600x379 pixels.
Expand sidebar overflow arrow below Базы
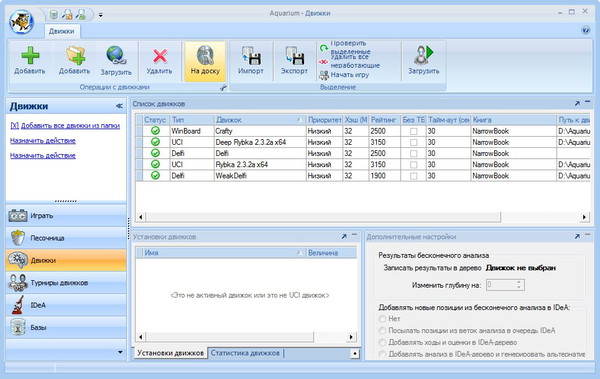[x=120, y=352]
